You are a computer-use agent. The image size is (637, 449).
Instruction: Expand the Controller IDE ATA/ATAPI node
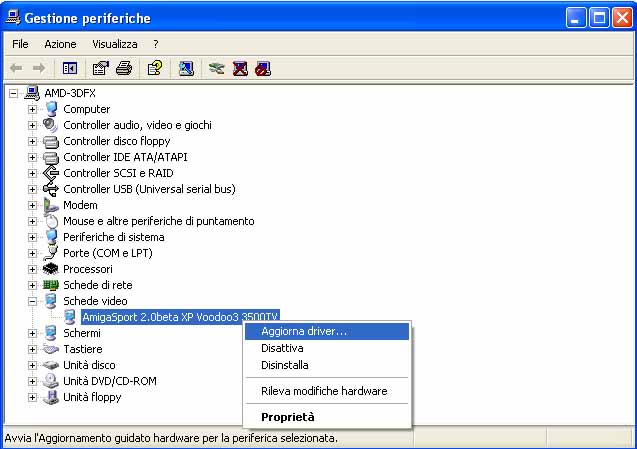[32, 157]
